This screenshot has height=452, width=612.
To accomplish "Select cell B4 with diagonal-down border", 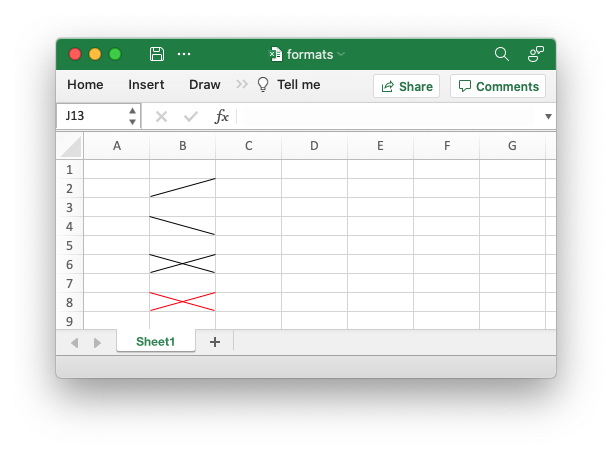I will coord(183,226).
